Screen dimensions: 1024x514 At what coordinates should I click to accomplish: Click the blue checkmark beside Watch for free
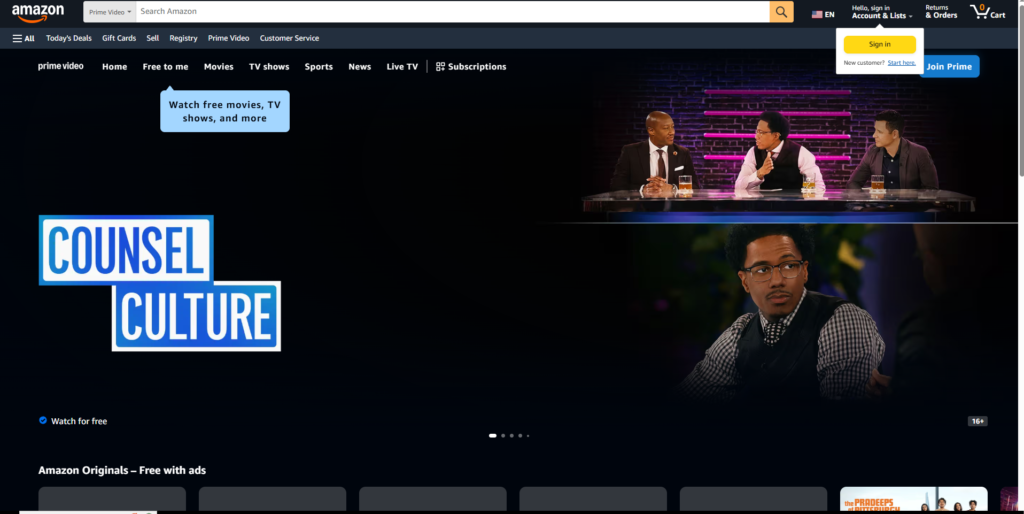(x=43, y=421)
